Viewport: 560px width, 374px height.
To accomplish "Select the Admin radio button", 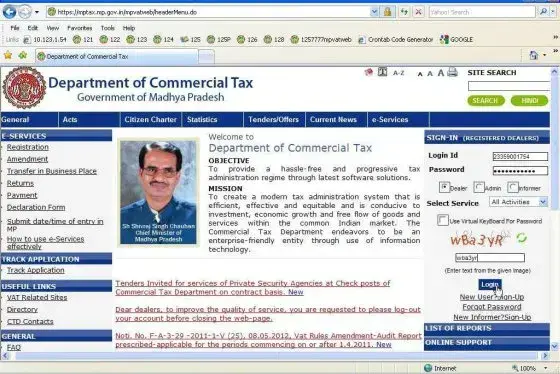I will [479, 187].
